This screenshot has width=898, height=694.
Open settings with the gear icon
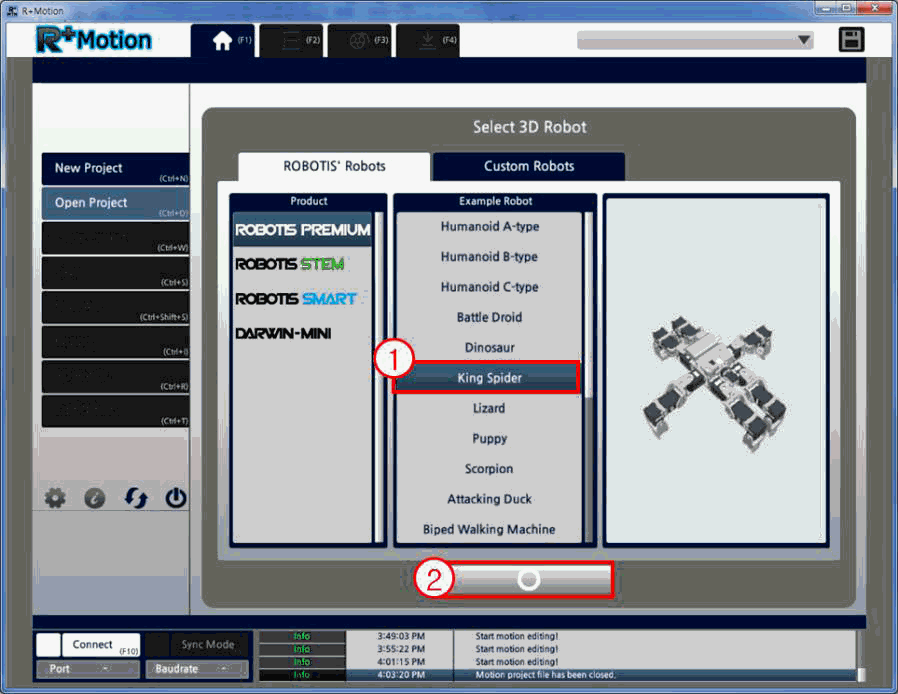click(x=55, y=498)
